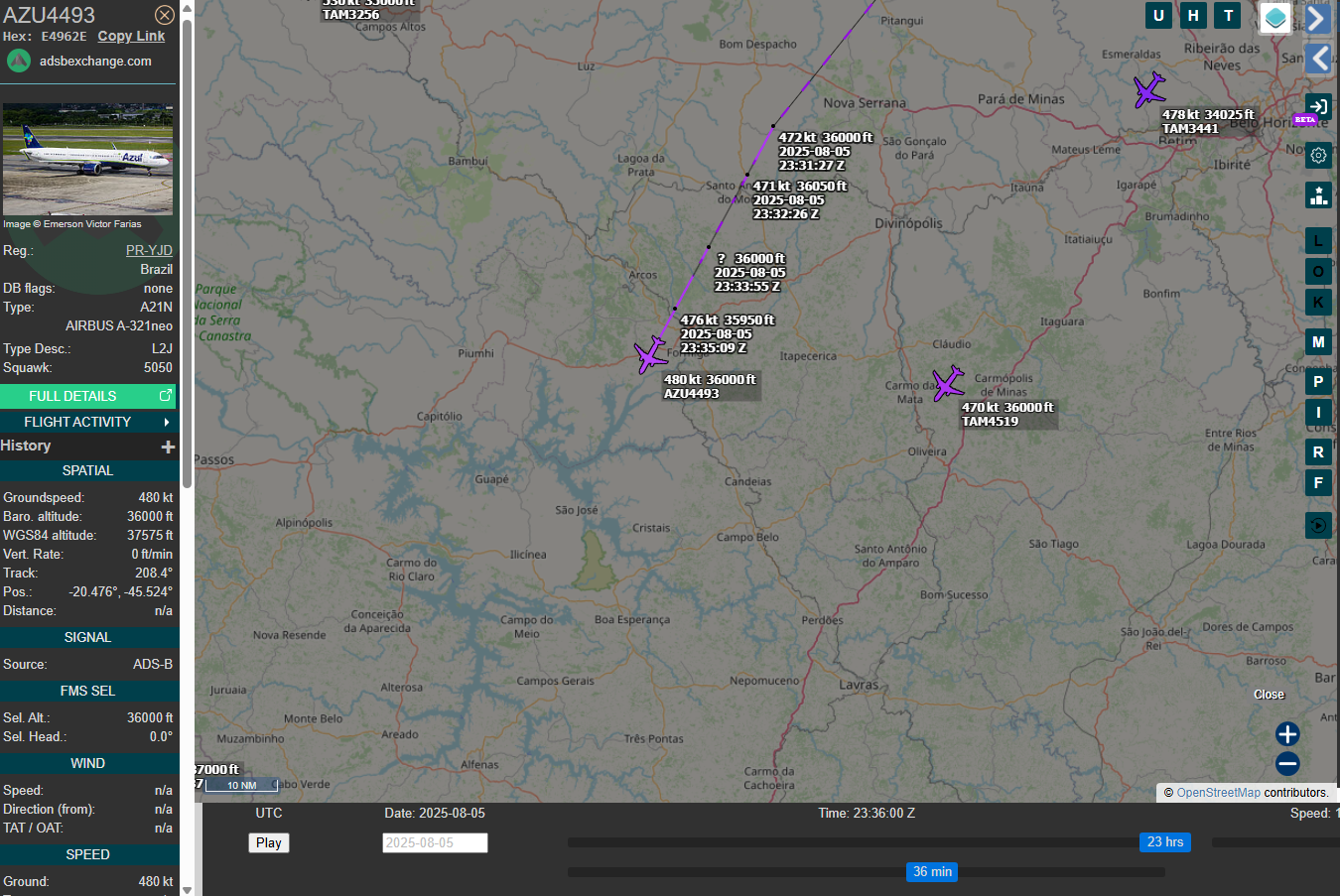Select the TAM4519 aircraft icon on map

(x=948, y=383)
